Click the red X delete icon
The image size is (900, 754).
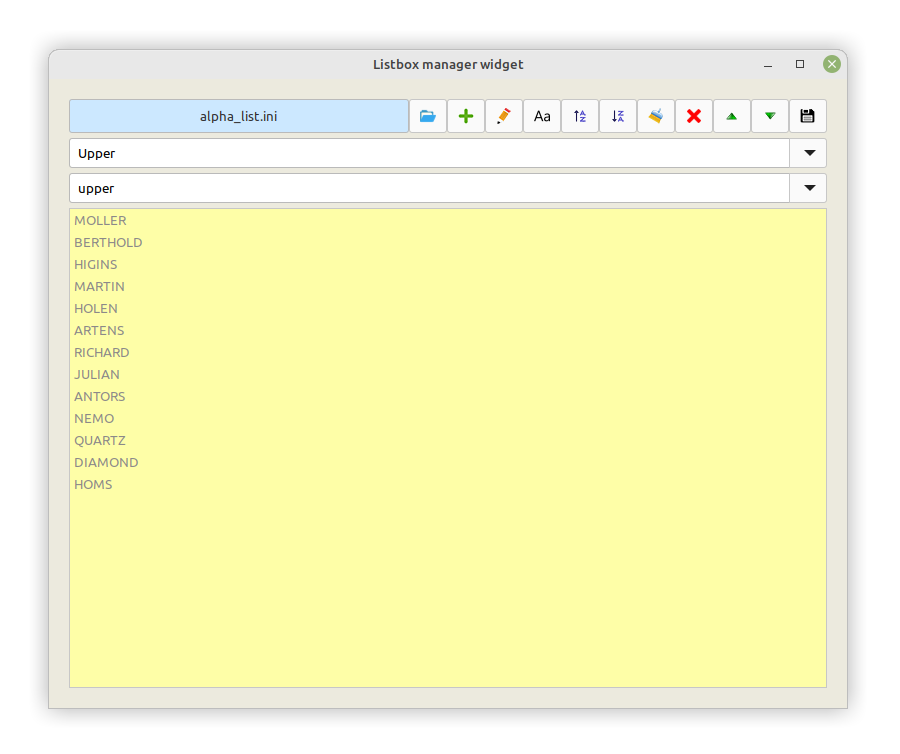694,116
